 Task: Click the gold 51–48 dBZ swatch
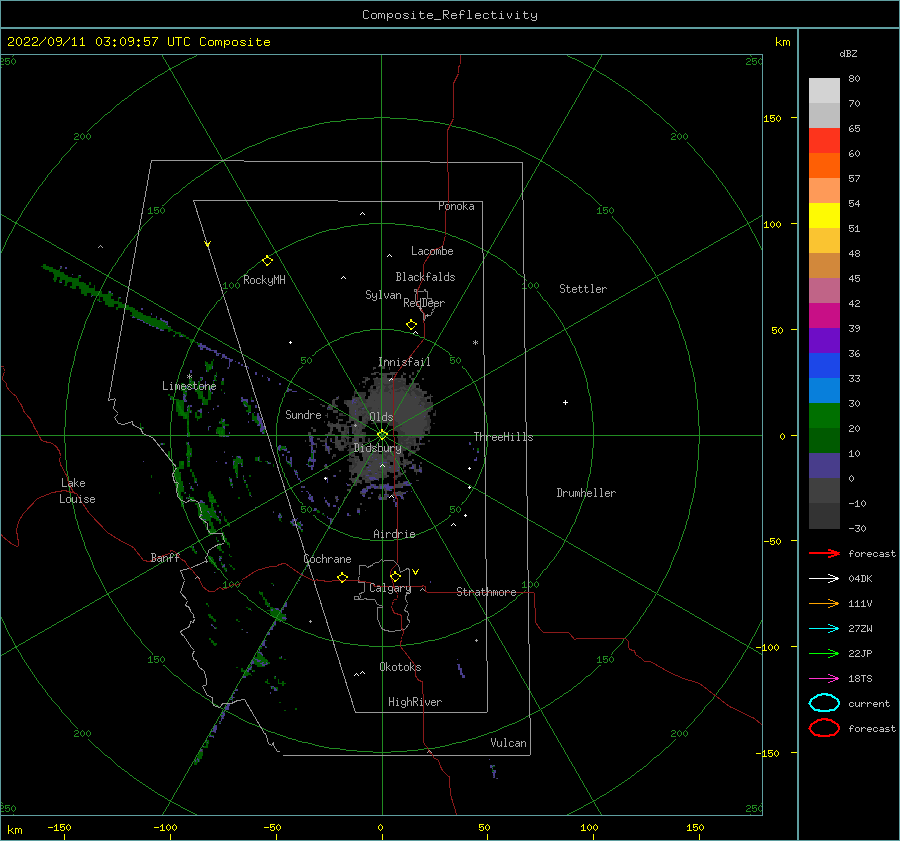pyautogui.click(x=824, y=241)
